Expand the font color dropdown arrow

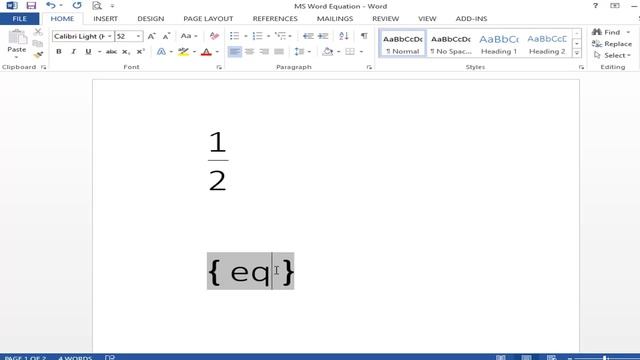pyautogui.click(x=217, y=52)
